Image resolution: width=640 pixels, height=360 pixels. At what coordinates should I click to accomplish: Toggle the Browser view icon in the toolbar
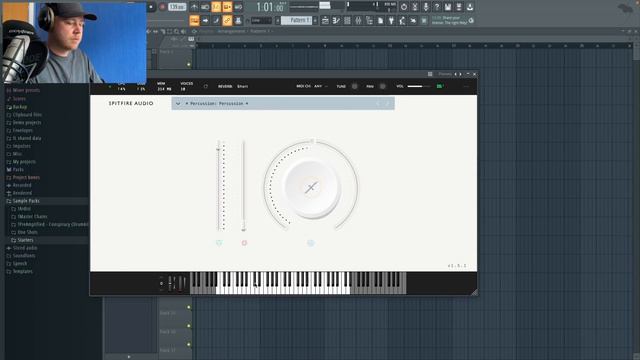369,20
